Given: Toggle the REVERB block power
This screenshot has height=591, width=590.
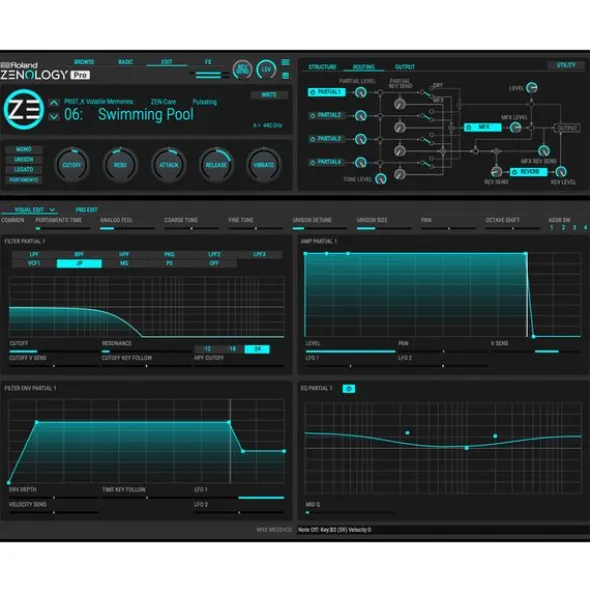Looking at the screenshot, I should tap(514, 172).
